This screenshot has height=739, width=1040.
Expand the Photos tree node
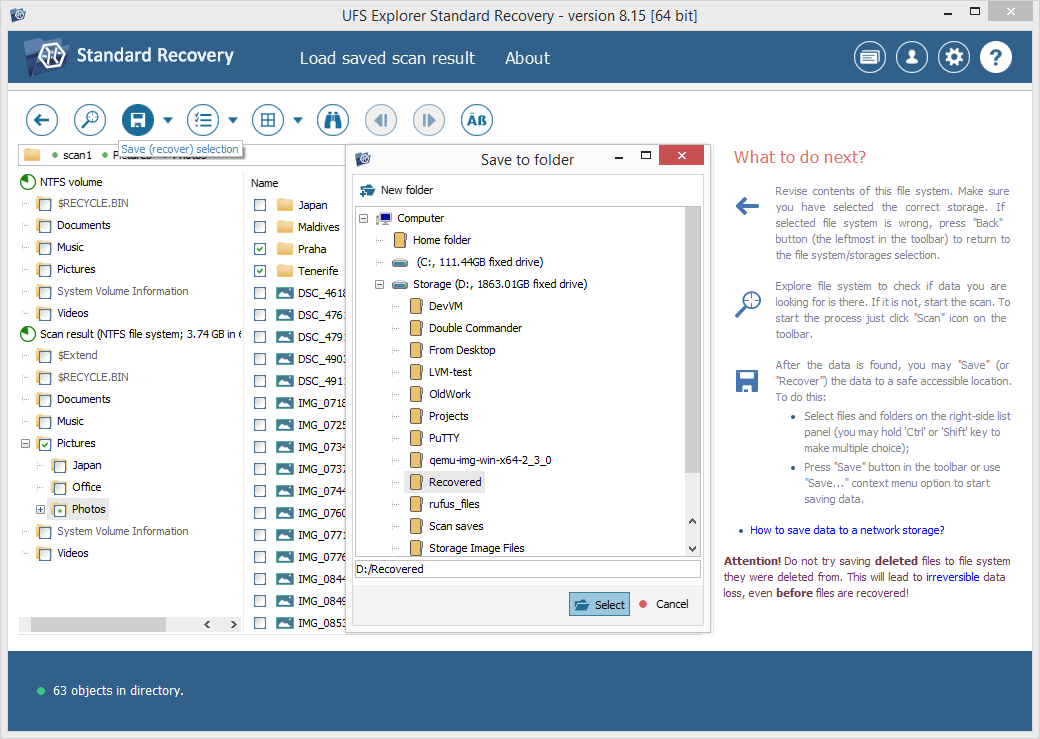(x=40, y=509)
